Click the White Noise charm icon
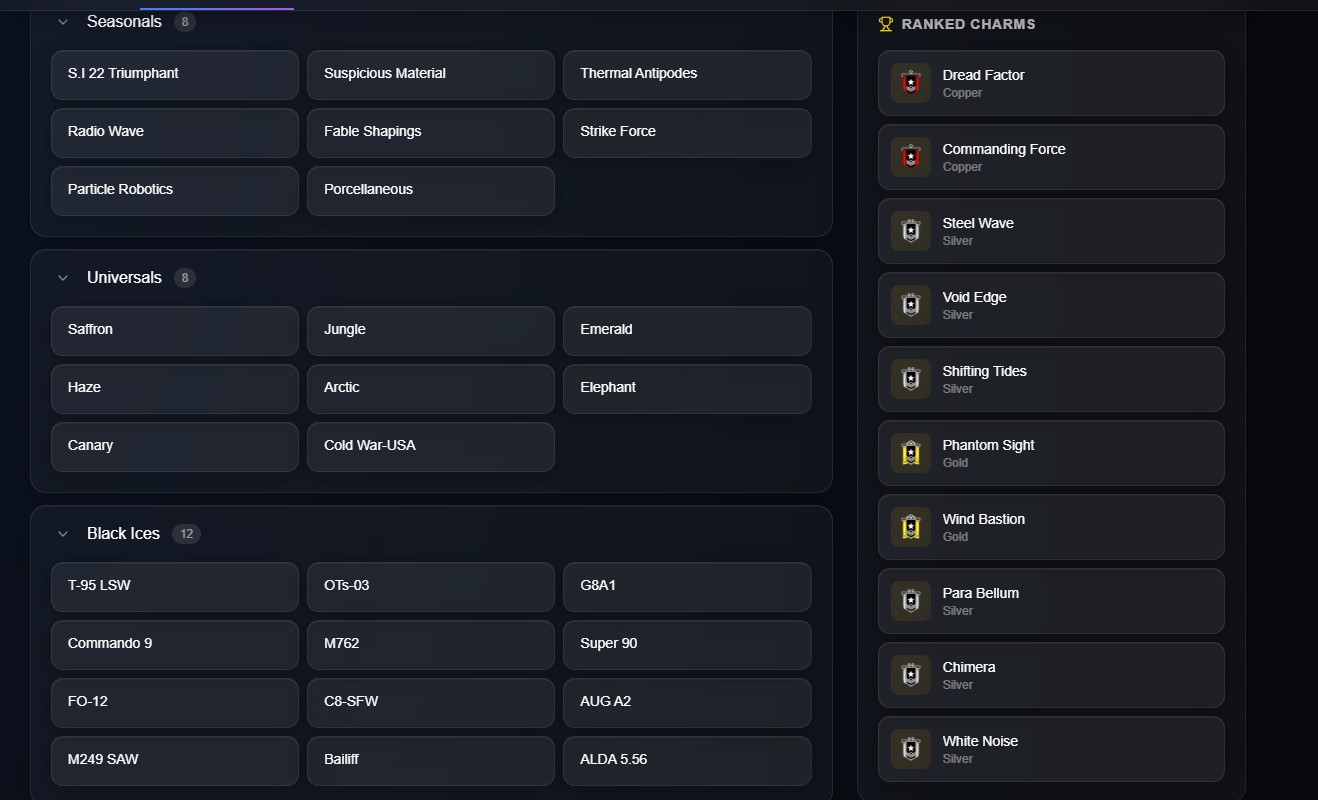1318x800 pixels. coord(910,749)
